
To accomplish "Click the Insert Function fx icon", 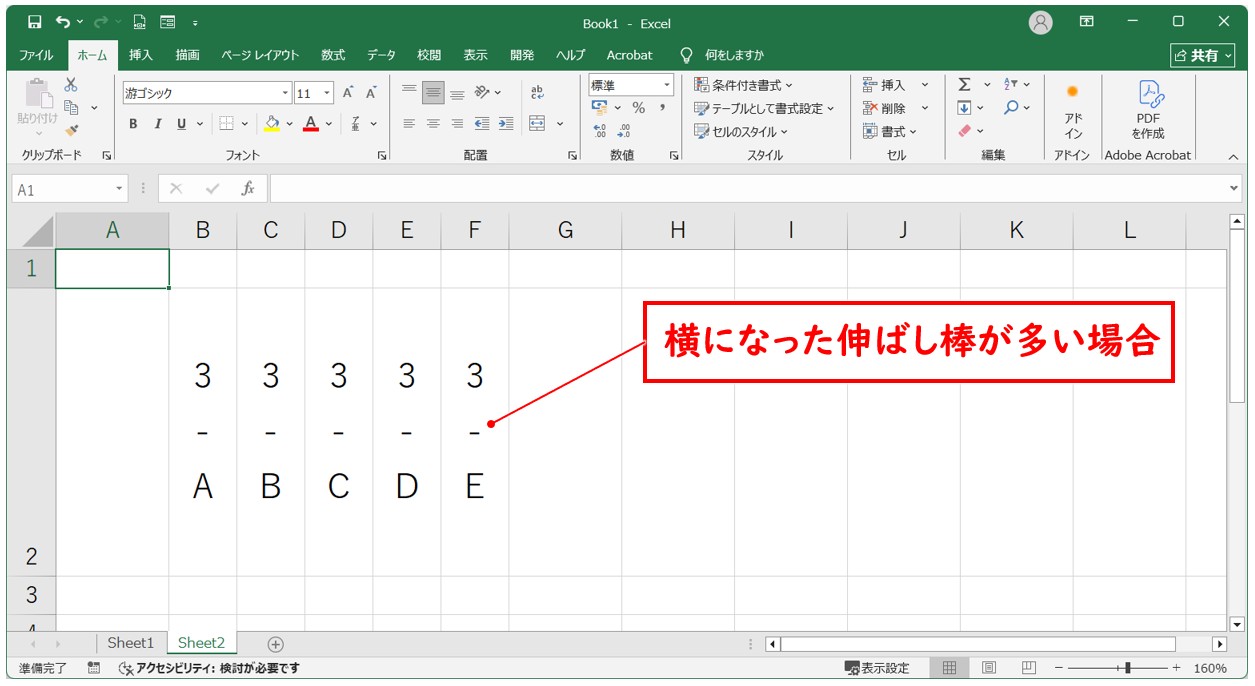I will 248,188.
